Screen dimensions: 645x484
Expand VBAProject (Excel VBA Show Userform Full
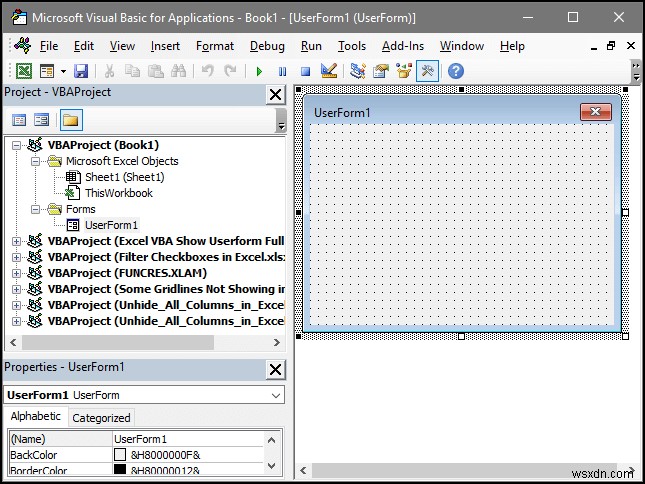point(16,241)
